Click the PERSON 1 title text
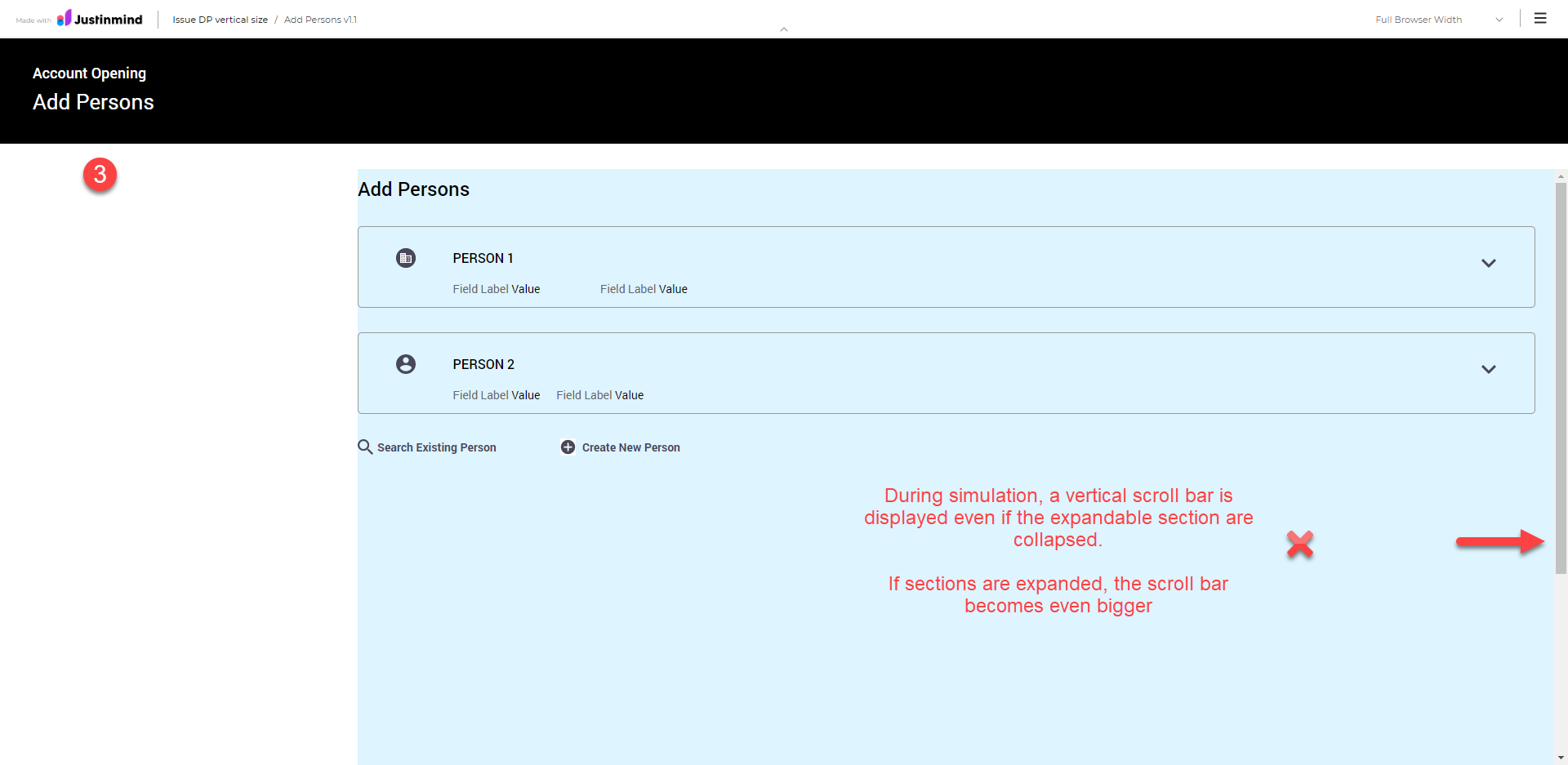 pyautogui.click(x=483, y=258)
